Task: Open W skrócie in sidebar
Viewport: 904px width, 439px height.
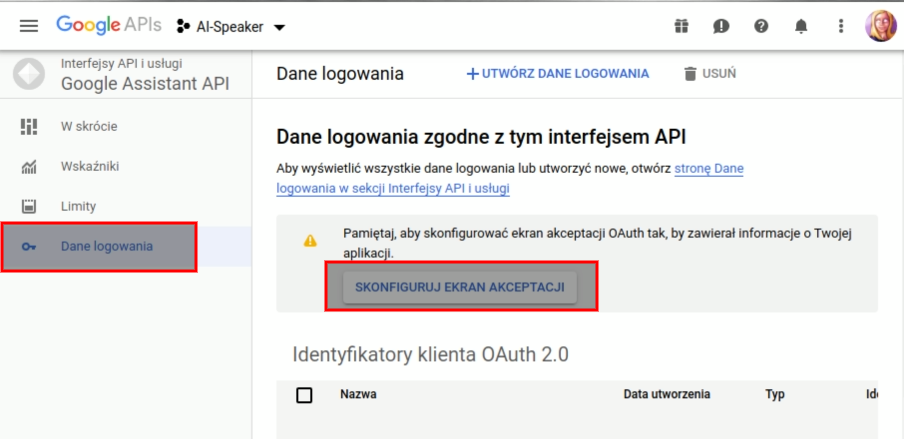Action: tap(126, 126)
